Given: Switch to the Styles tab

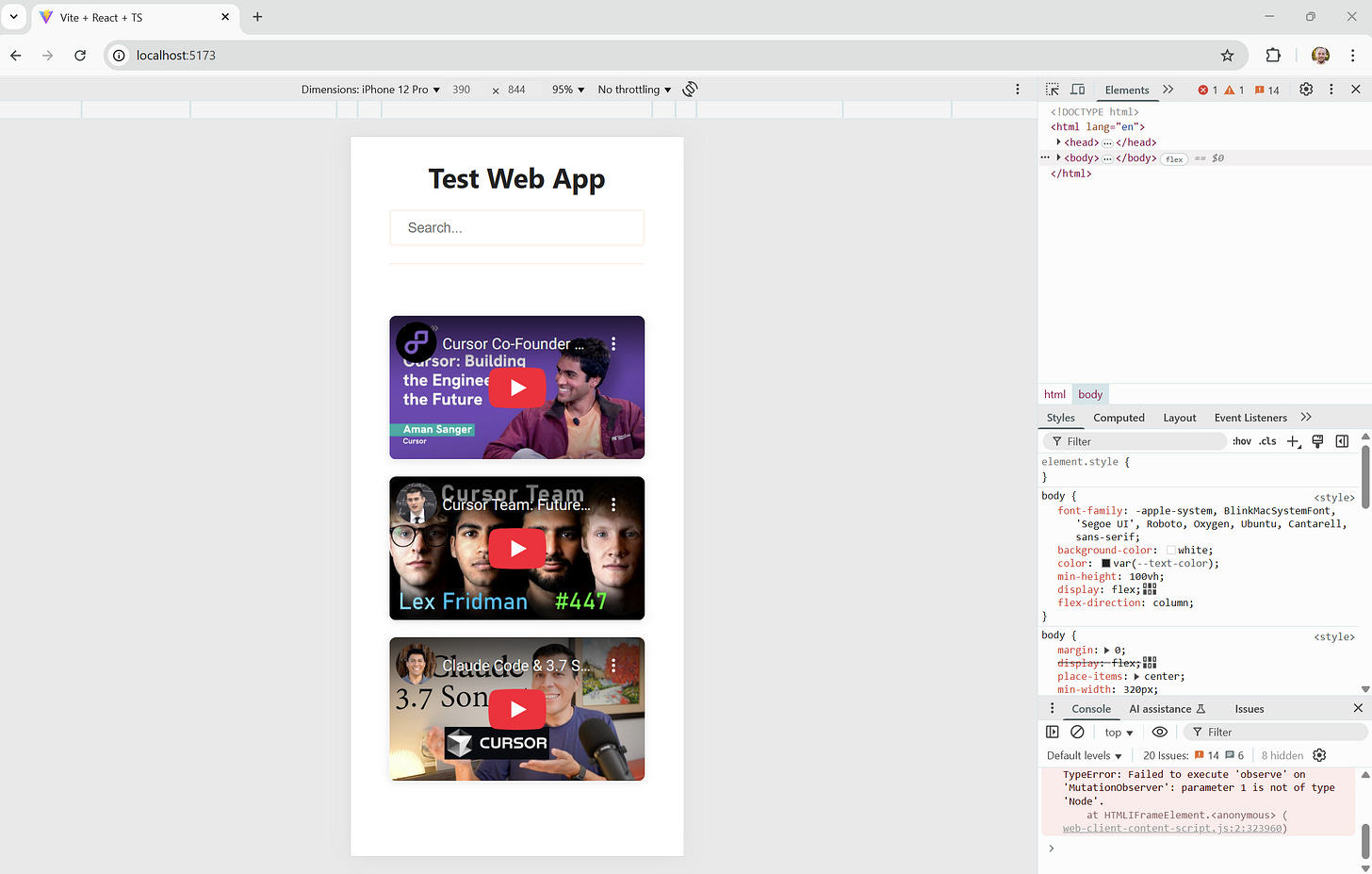Looking at the screenshot, I should [1060, 418].
